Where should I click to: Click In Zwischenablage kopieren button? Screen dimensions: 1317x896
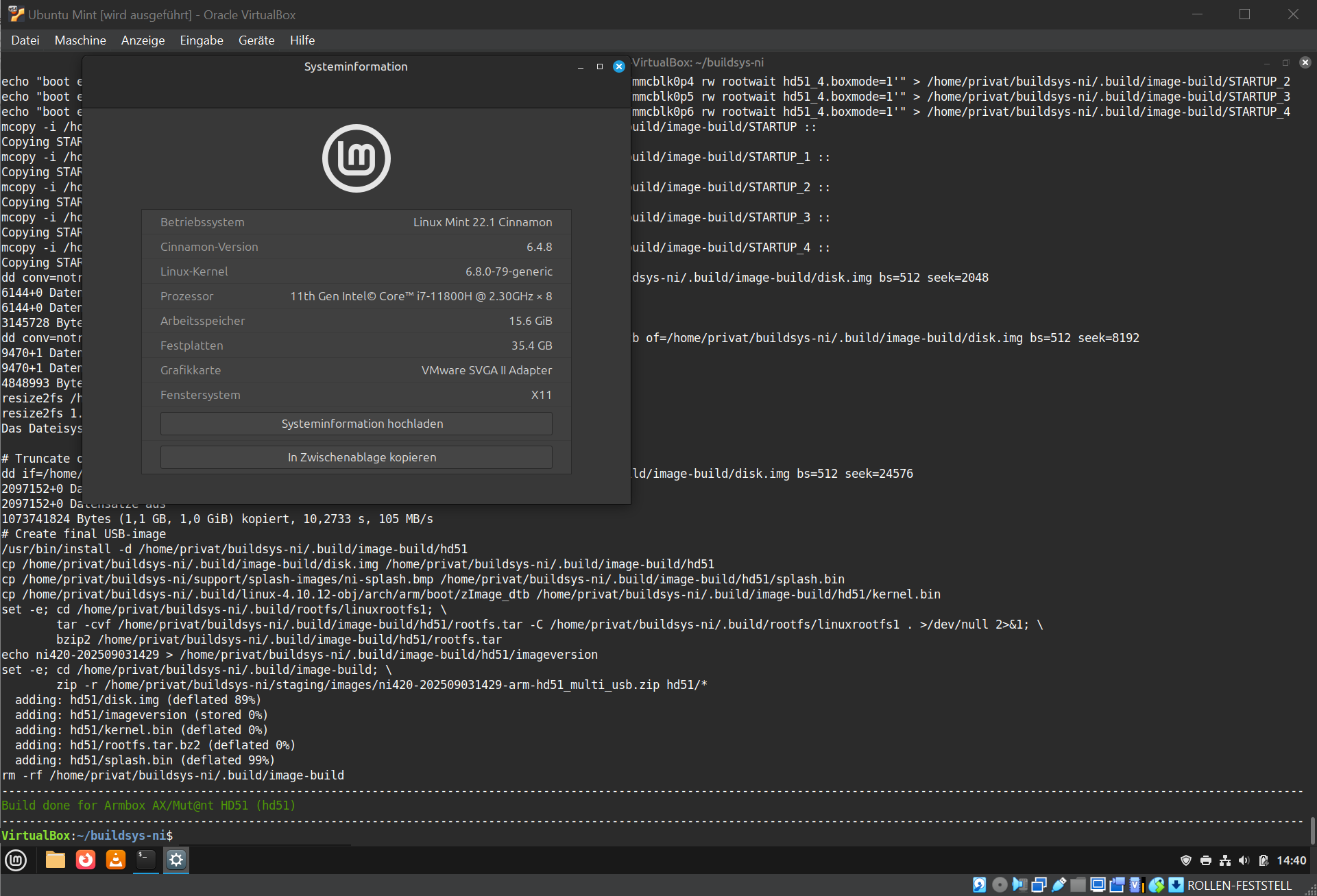356,457
